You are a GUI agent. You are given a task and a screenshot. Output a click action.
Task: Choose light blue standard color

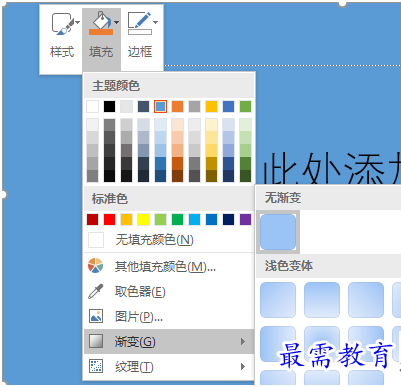[x=194, y=219]
